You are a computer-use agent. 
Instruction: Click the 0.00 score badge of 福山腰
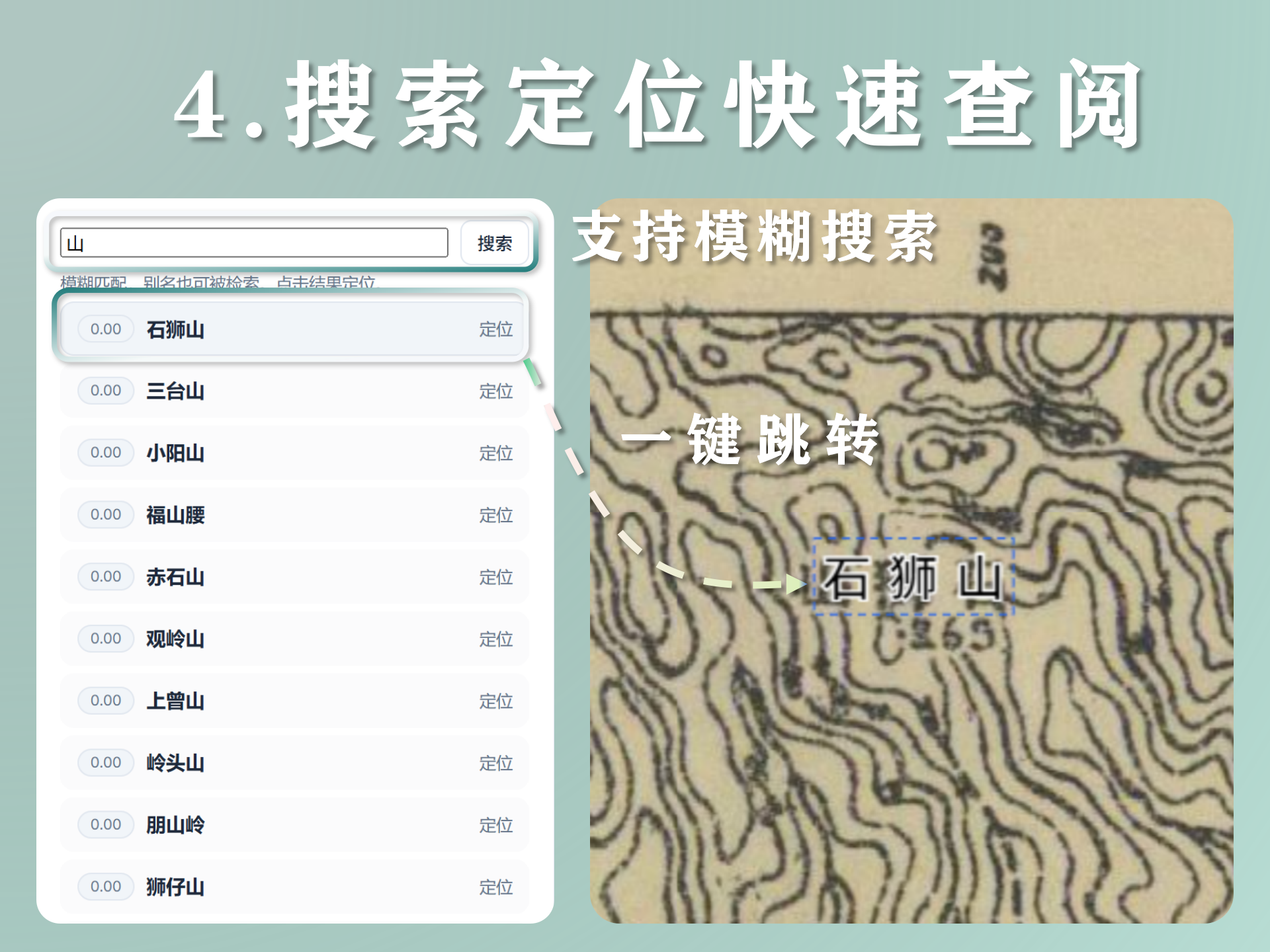pyautogui.click(x=106, y=514)
